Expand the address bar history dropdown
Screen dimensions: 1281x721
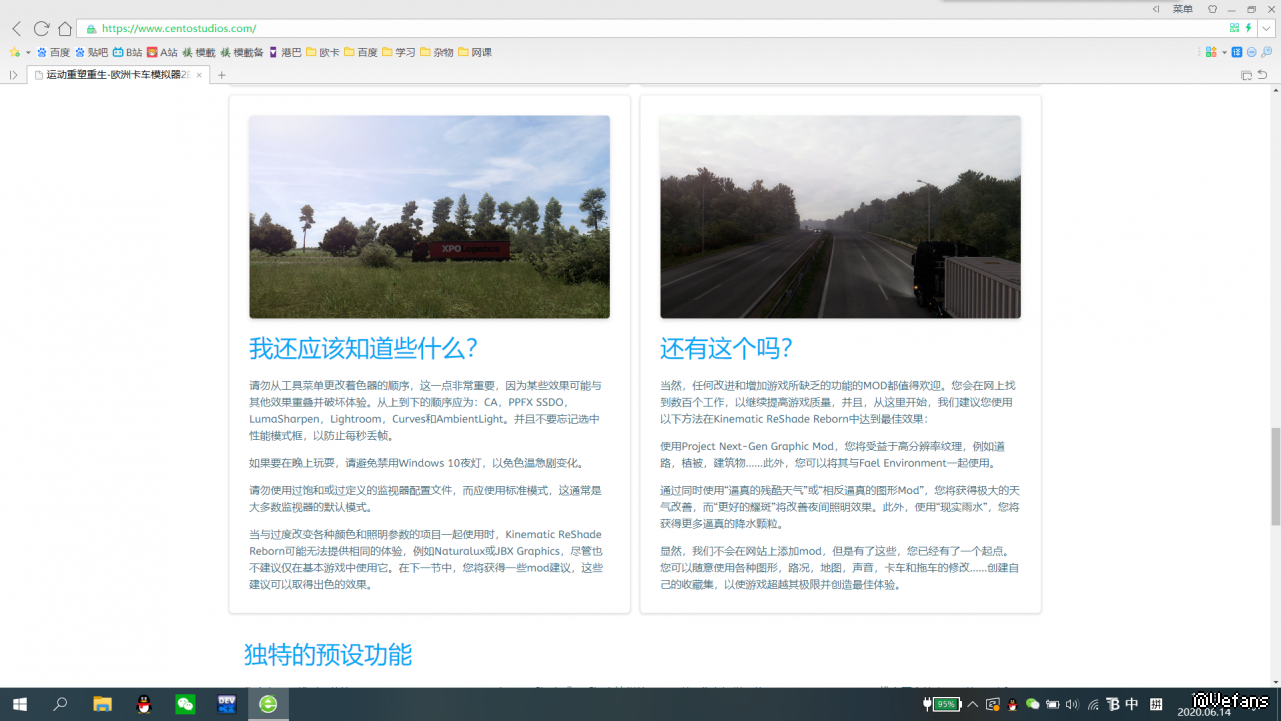click(x=1266, y=29)
